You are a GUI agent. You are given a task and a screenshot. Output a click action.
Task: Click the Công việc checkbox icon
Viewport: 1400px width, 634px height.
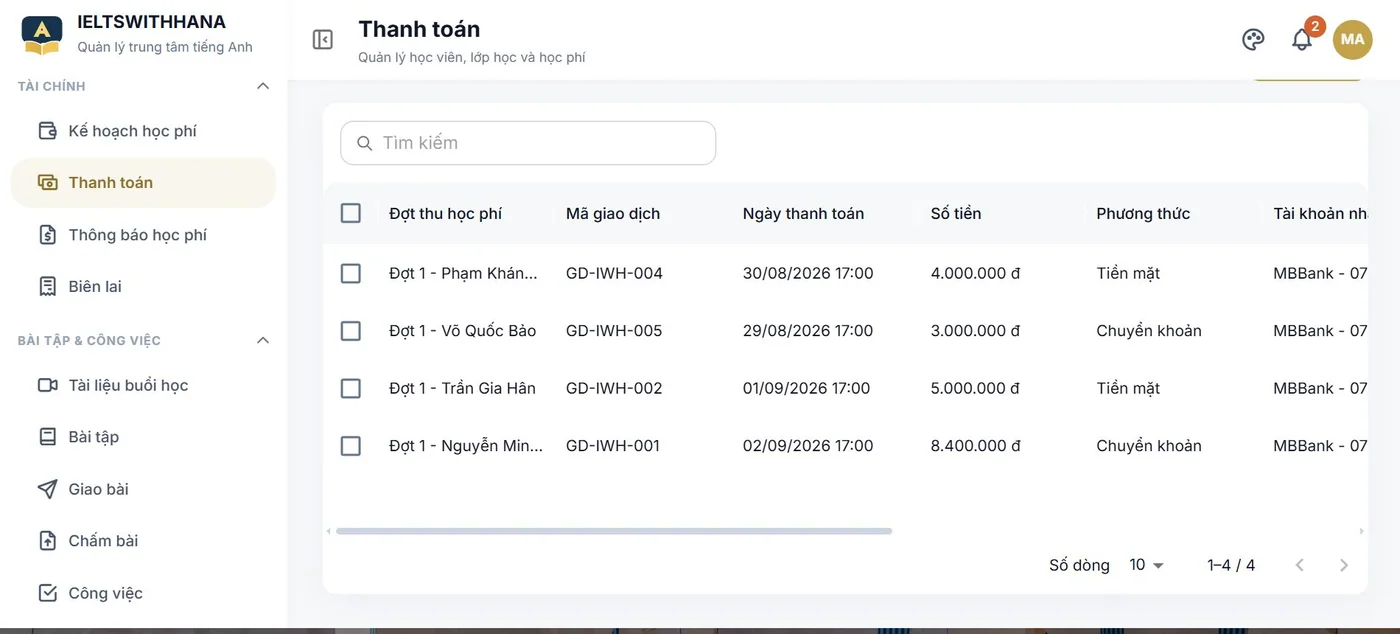pyautogui.click(x=47, y=593)
